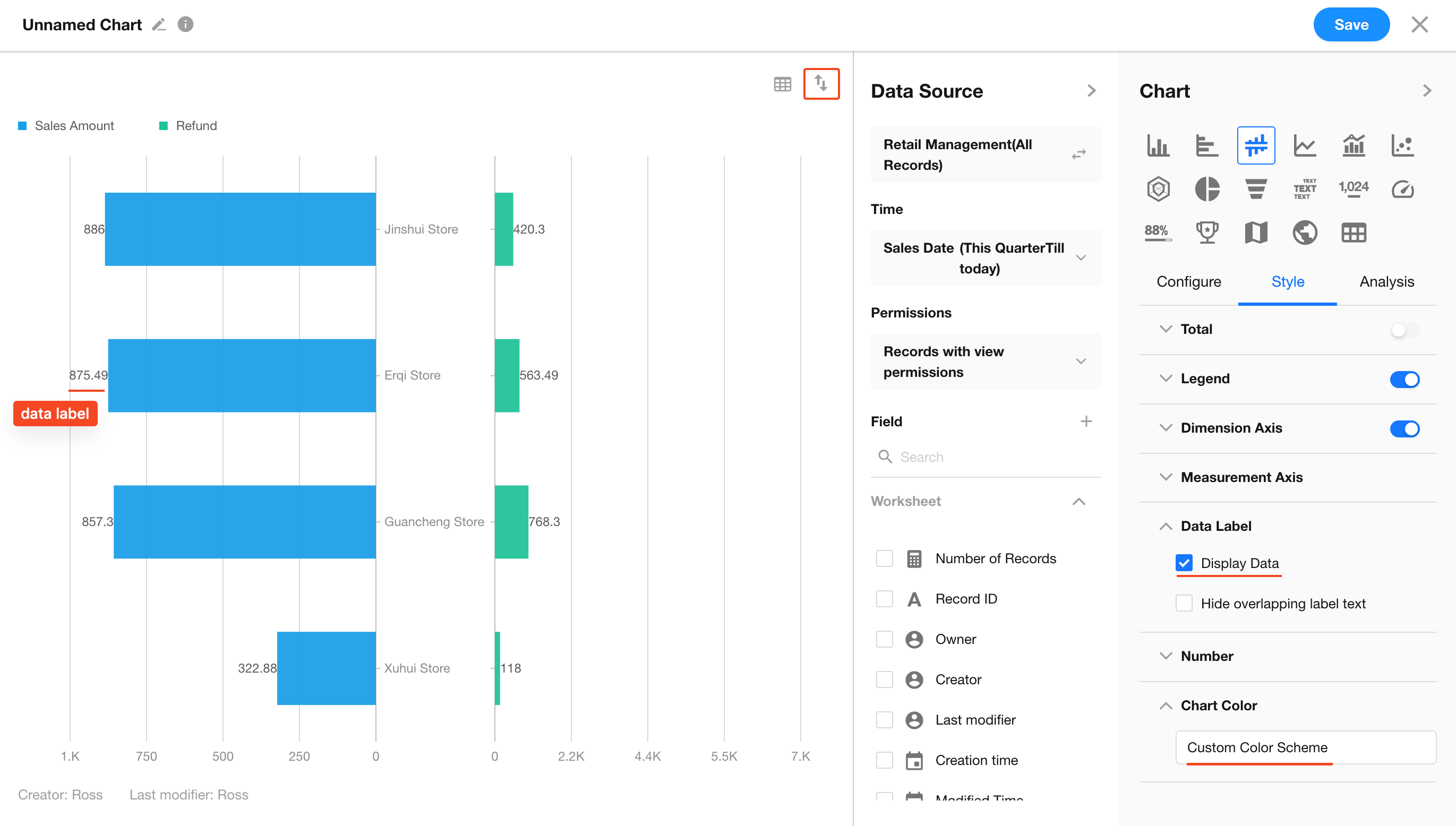Switch to the Configure tab
The height and width of the screenshot is (826, 1456).
click(x=1188, y=282)
